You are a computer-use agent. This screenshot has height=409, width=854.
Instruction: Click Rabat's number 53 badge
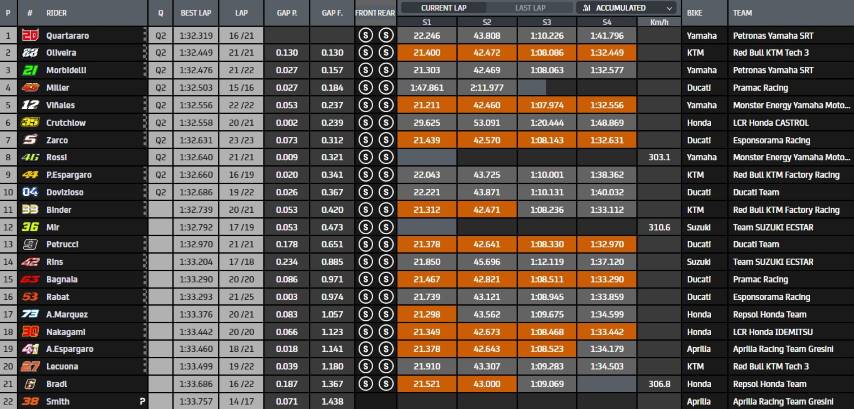tap(29, 297)
